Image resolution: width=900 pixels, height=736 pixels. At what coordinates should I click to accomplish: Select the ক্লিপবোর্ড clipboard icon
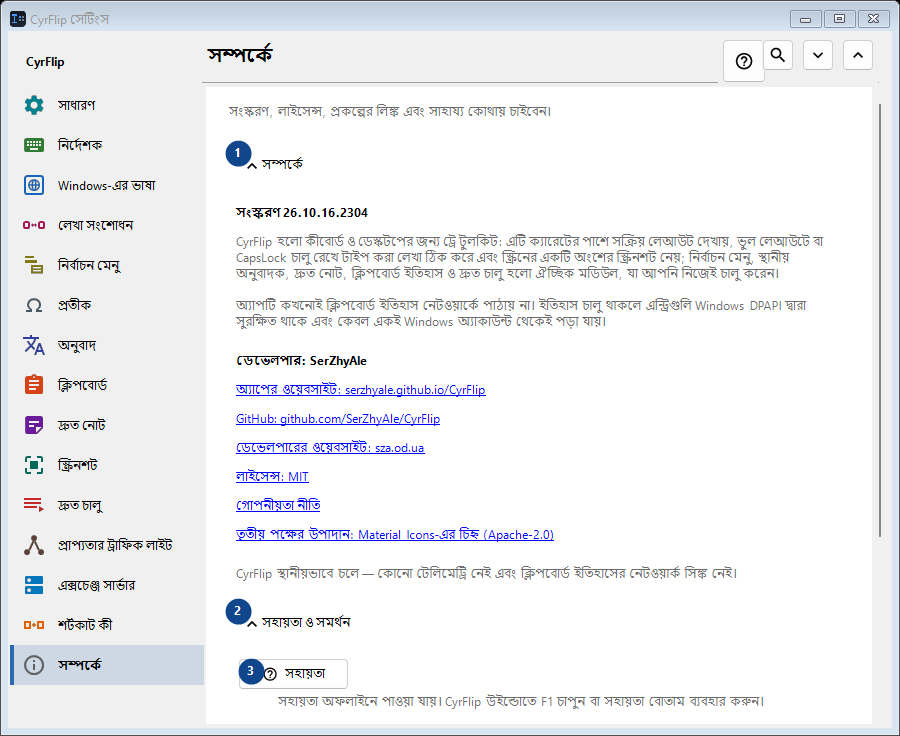34,385
